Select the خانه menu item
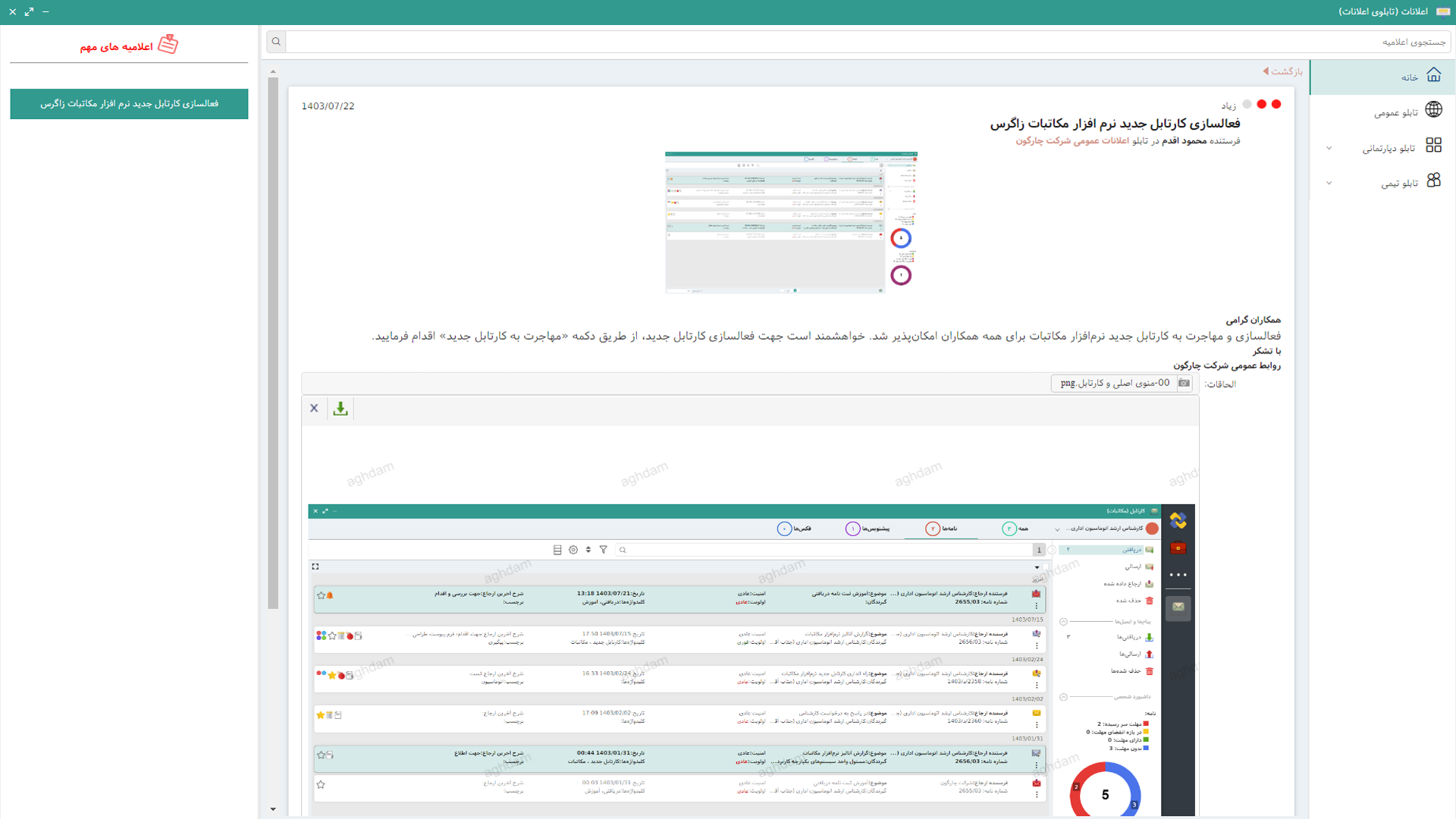Screen dimensions: 1456x819 pos(1409,77)
